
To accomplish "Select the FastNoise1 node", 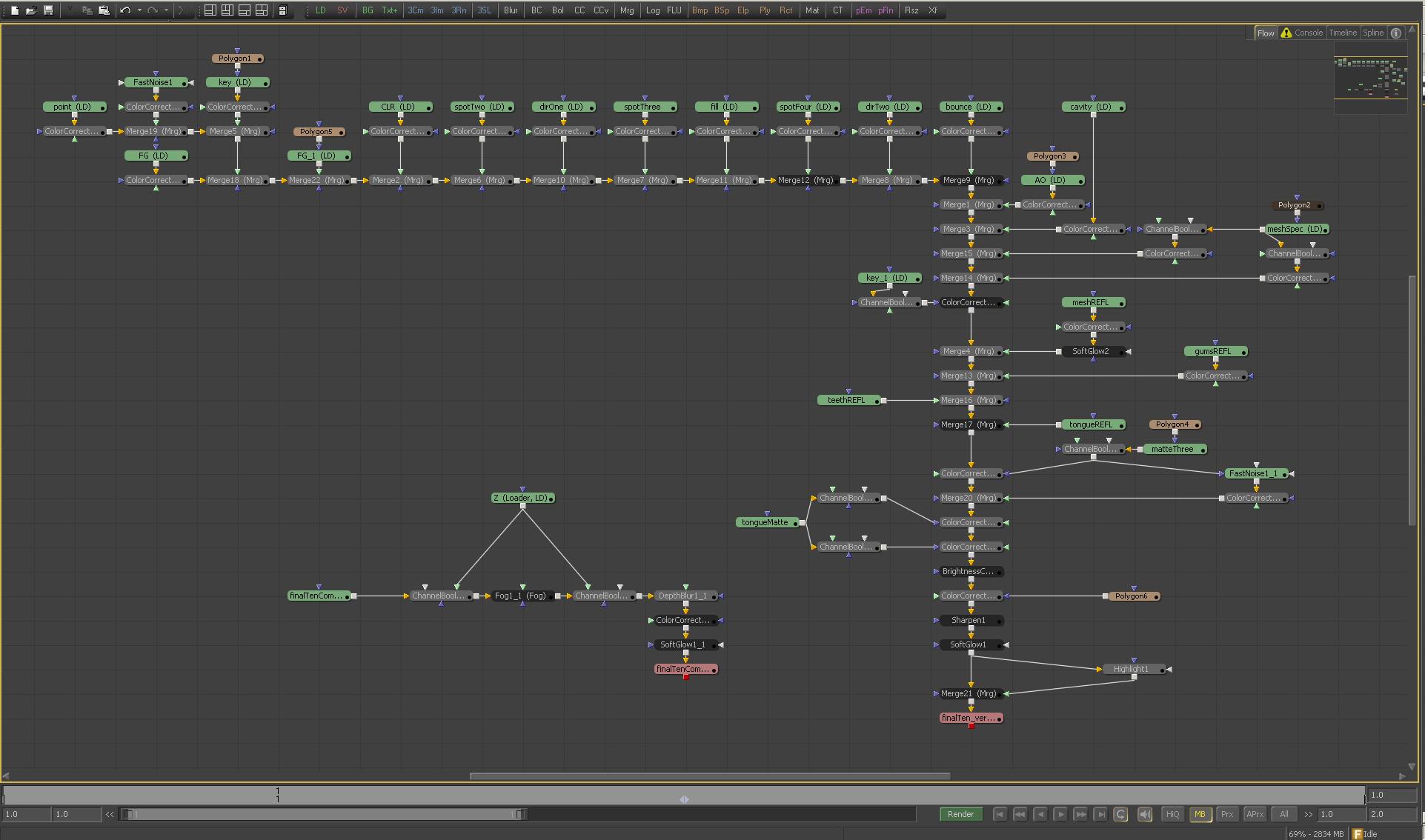I will point(156,82).
